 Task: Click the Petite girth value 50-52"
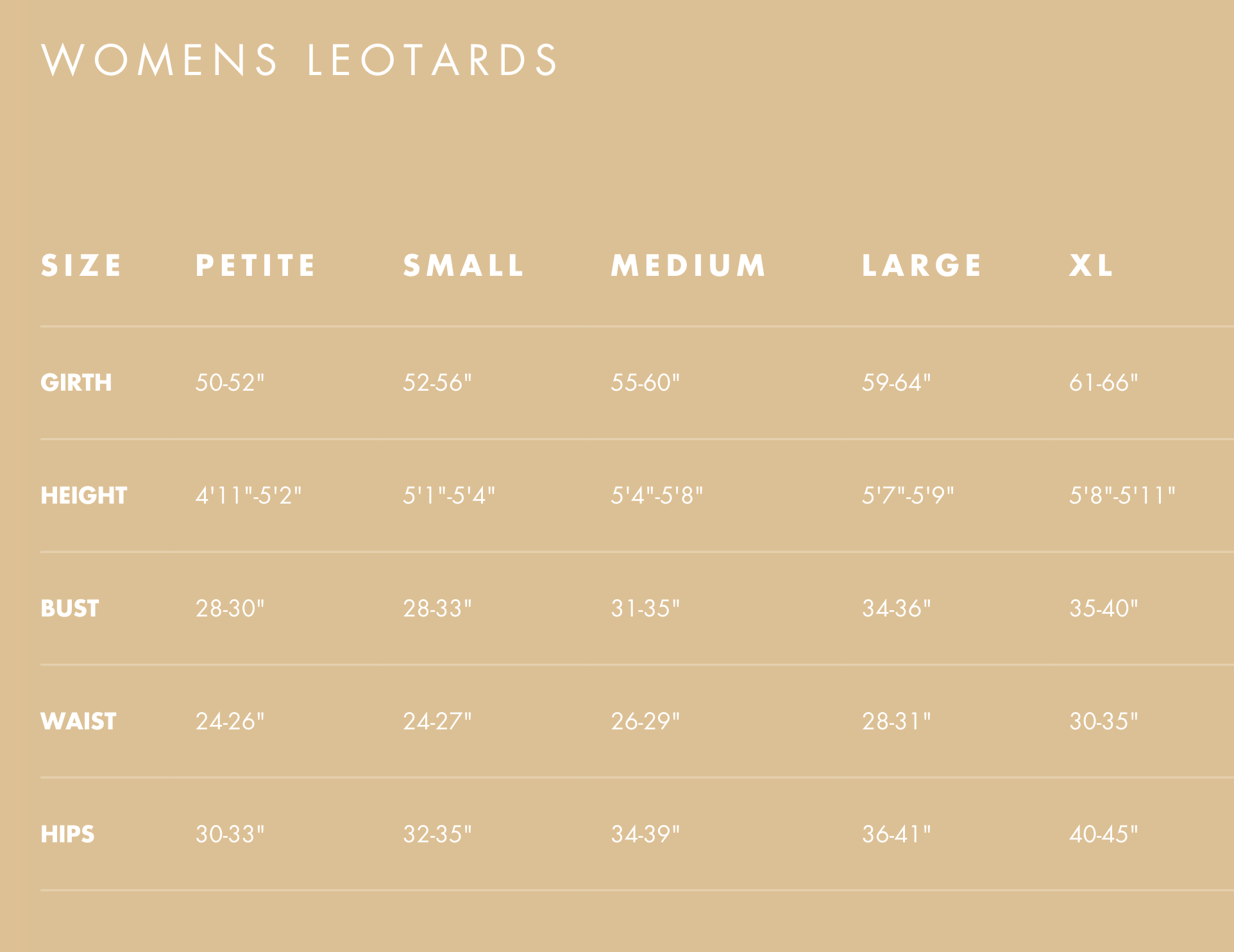(230, 383)
